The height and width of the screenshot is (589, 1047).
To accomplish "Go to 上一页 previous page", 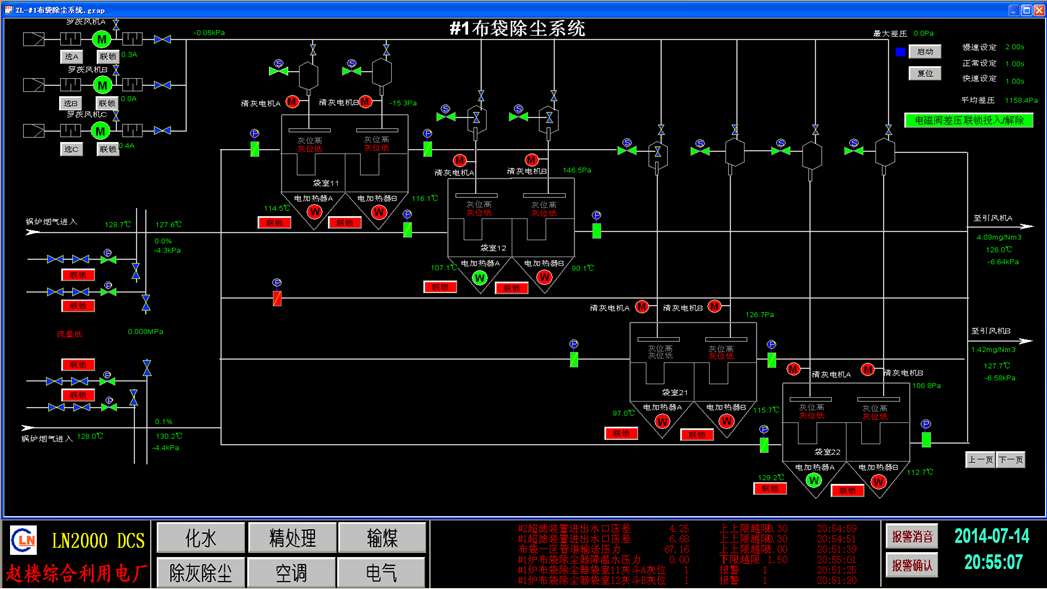I will pyautogui.click(x=980, y=459).
